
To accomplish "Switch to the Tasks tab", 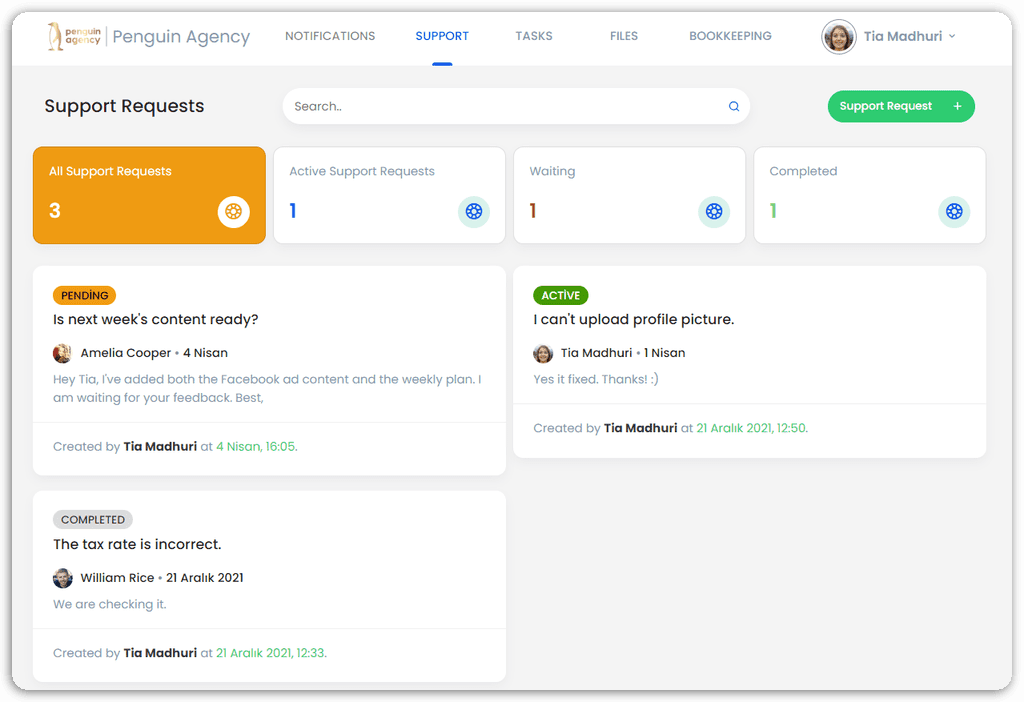I will [x=534, y=36].
